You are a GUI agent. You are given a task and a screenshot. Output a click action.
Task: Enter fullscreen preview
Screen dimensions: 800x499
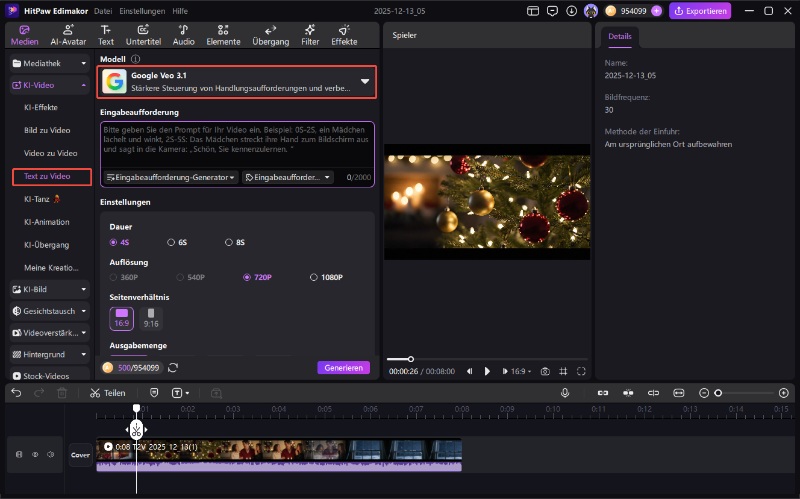click(581, 371)
